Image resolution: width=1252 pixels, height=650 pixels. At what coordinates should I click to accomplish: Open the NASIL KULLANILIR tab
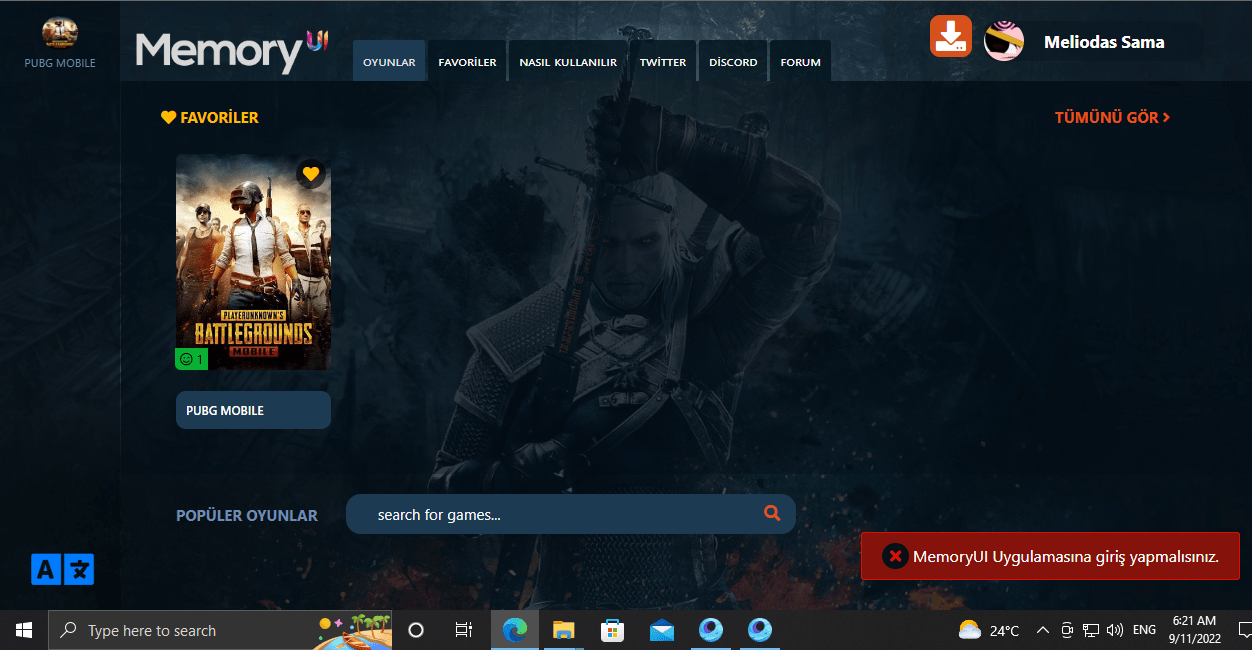[x=568, y=62]
